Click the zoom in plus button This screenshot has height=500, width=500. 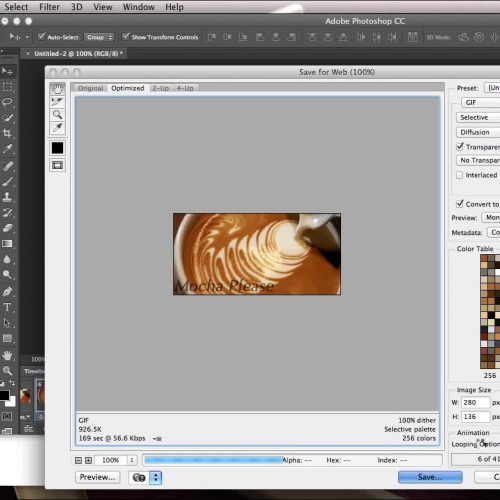pos(88,460)
